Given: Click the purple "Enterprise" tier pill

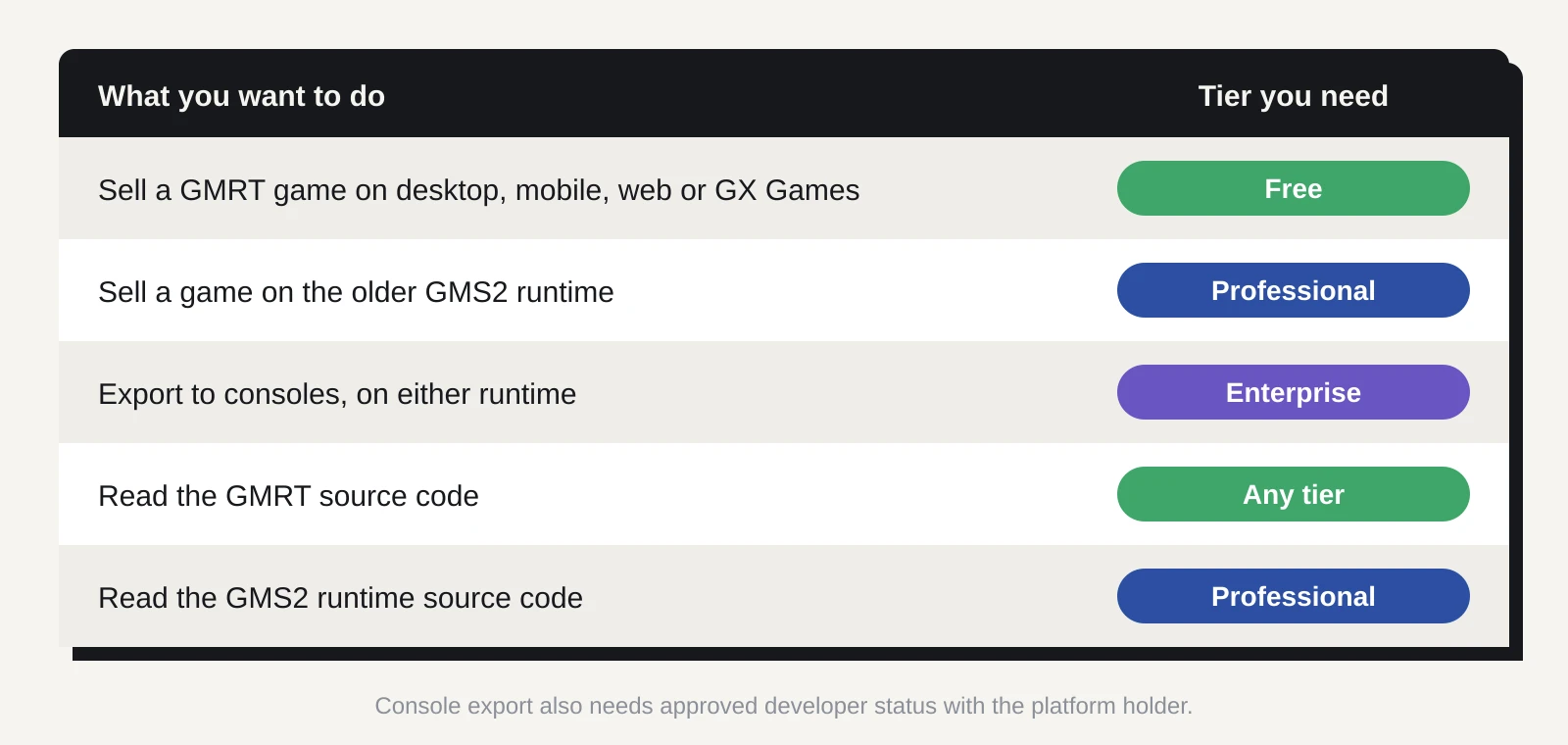Looking at the screenshot, I should click(x=1294, y=392).
